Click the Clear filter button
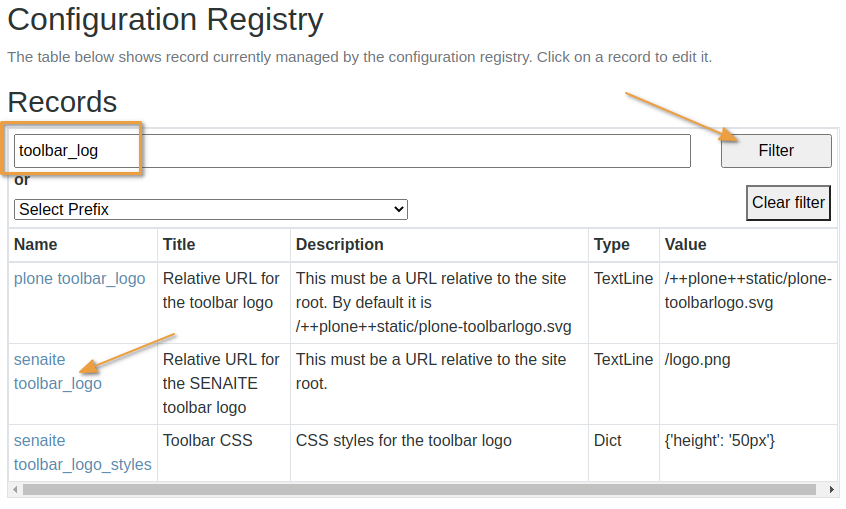Screen dimensions: 846x509 pyautogui.click(x=788, y=203)
